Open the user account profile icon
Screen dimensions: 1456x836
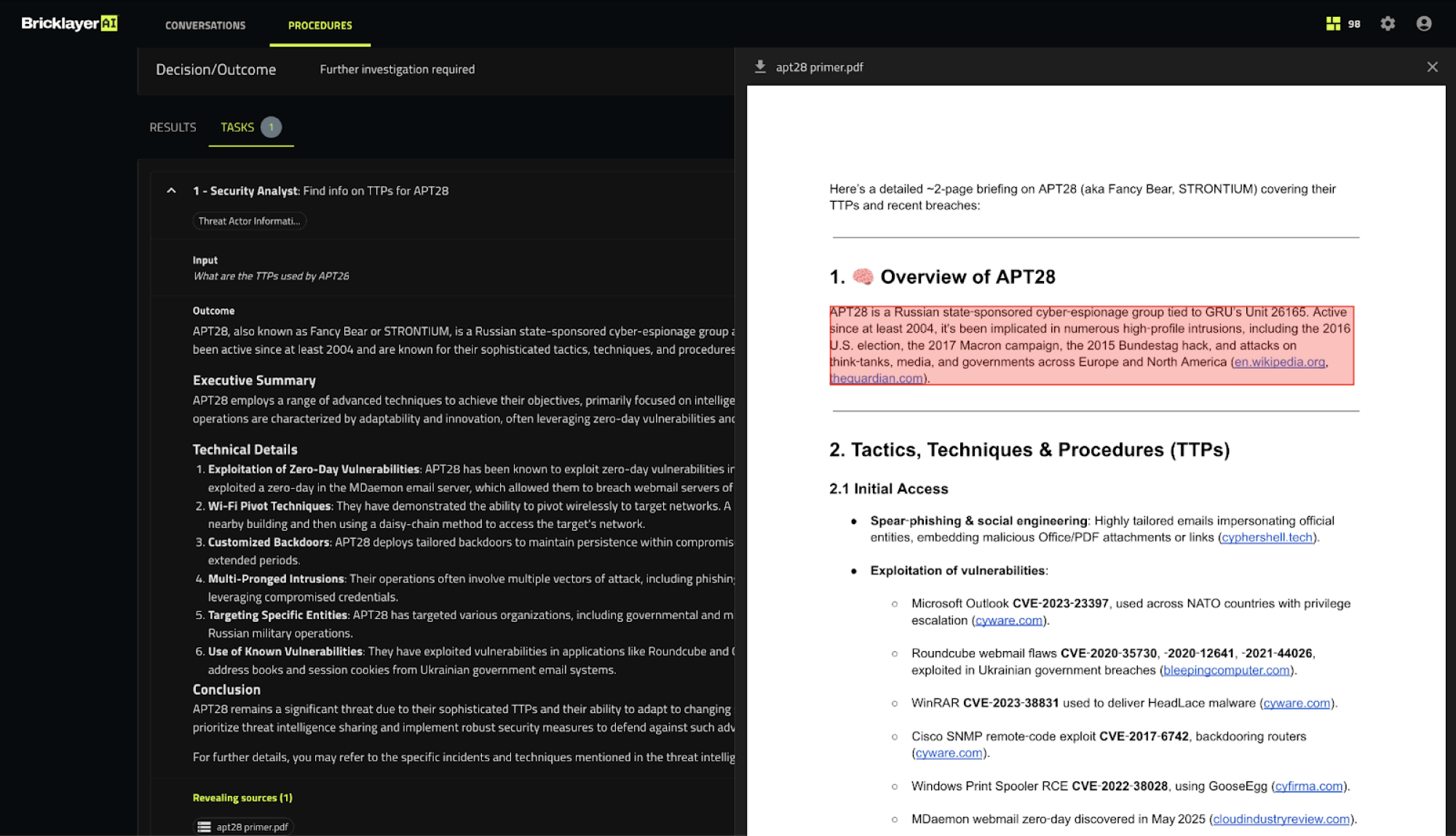point(1424,24)
